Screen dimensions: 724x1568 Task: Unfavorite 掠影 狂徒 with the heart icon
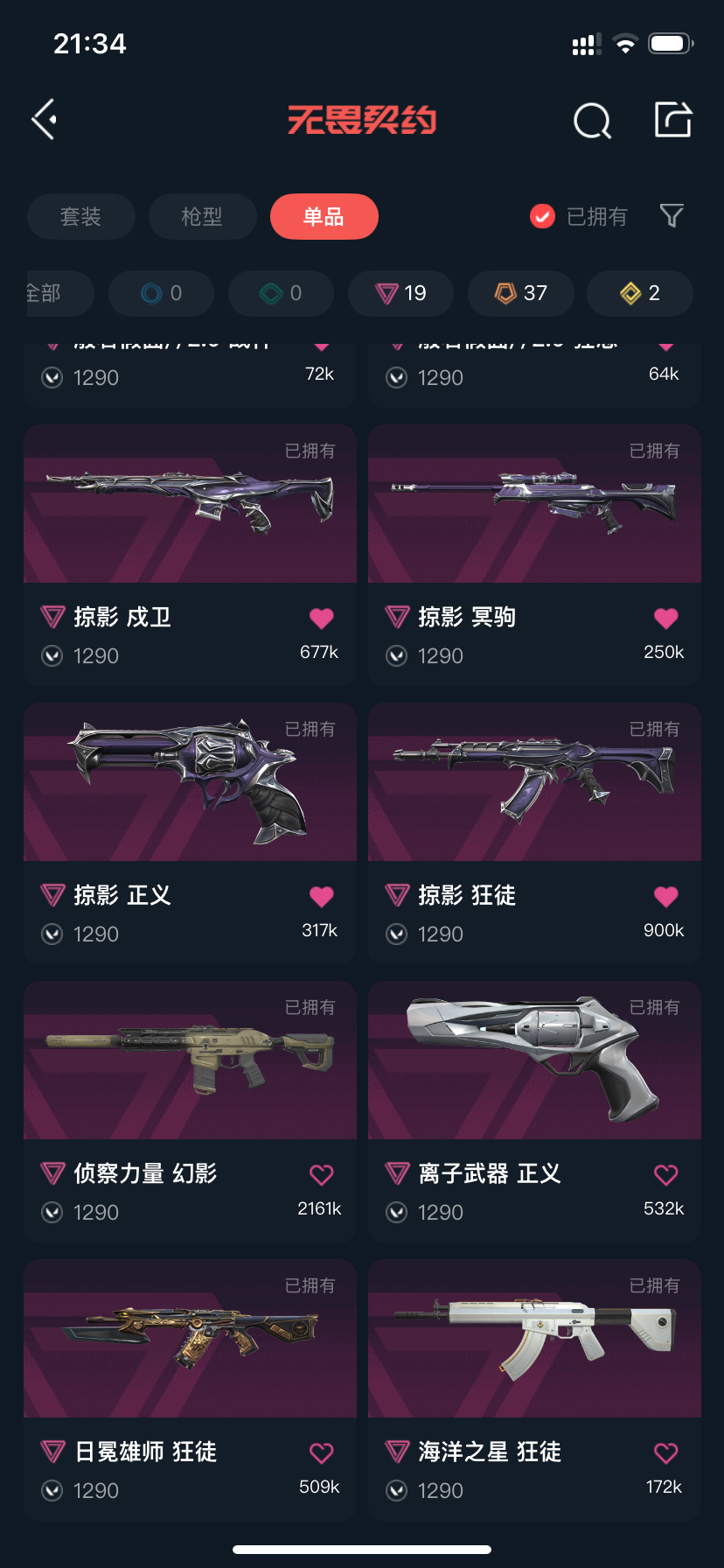[x=666, y=897]
